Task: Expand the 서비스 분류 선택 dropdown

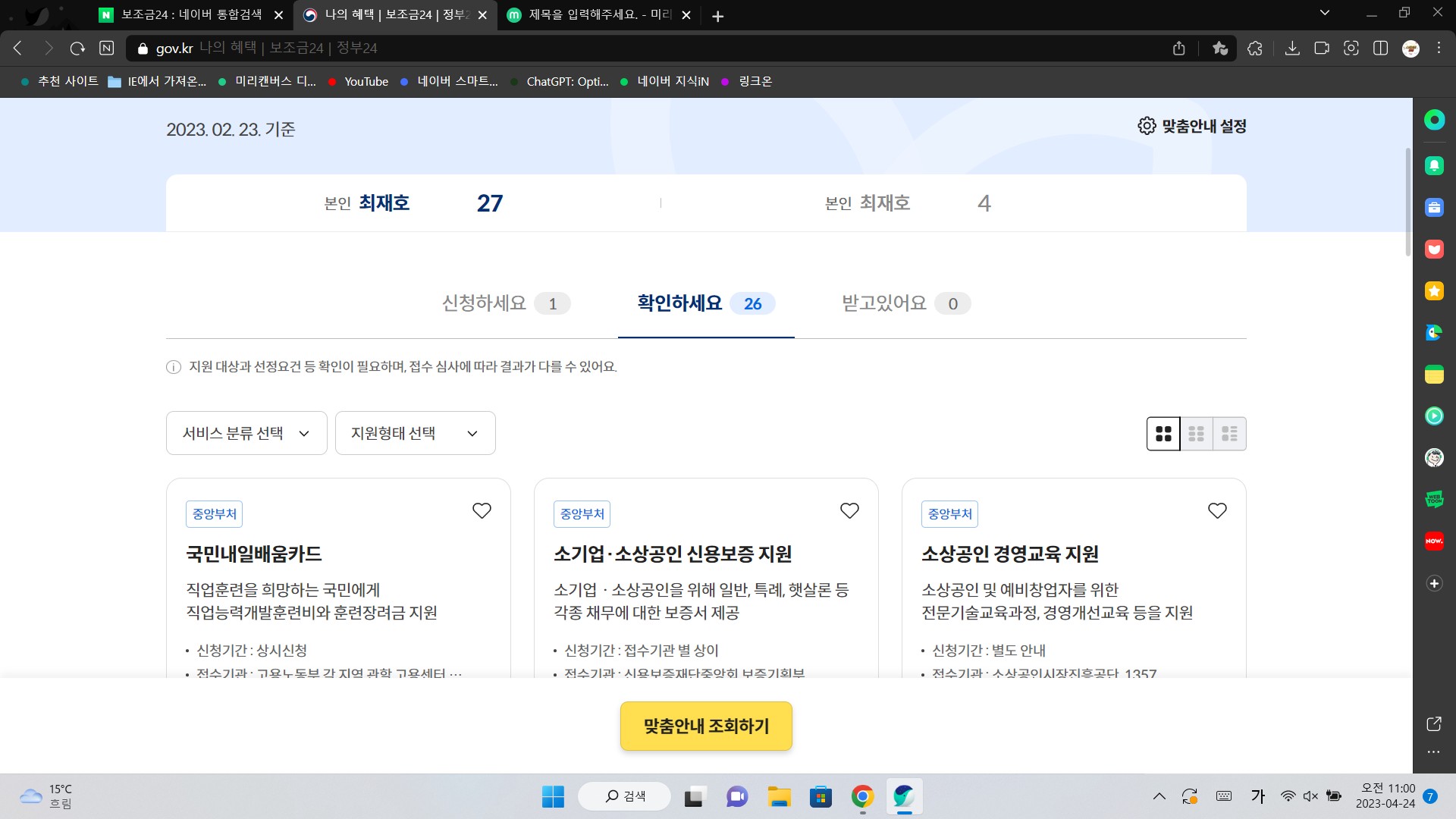Action: pyautogui.click(x=246, y=433)
